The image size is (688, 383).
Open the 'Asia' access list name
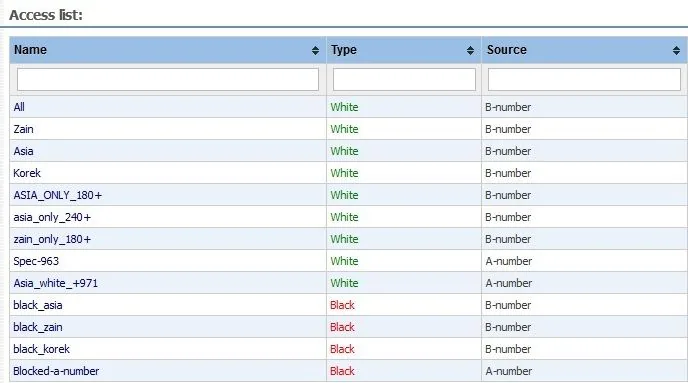[x=23, y=151]
